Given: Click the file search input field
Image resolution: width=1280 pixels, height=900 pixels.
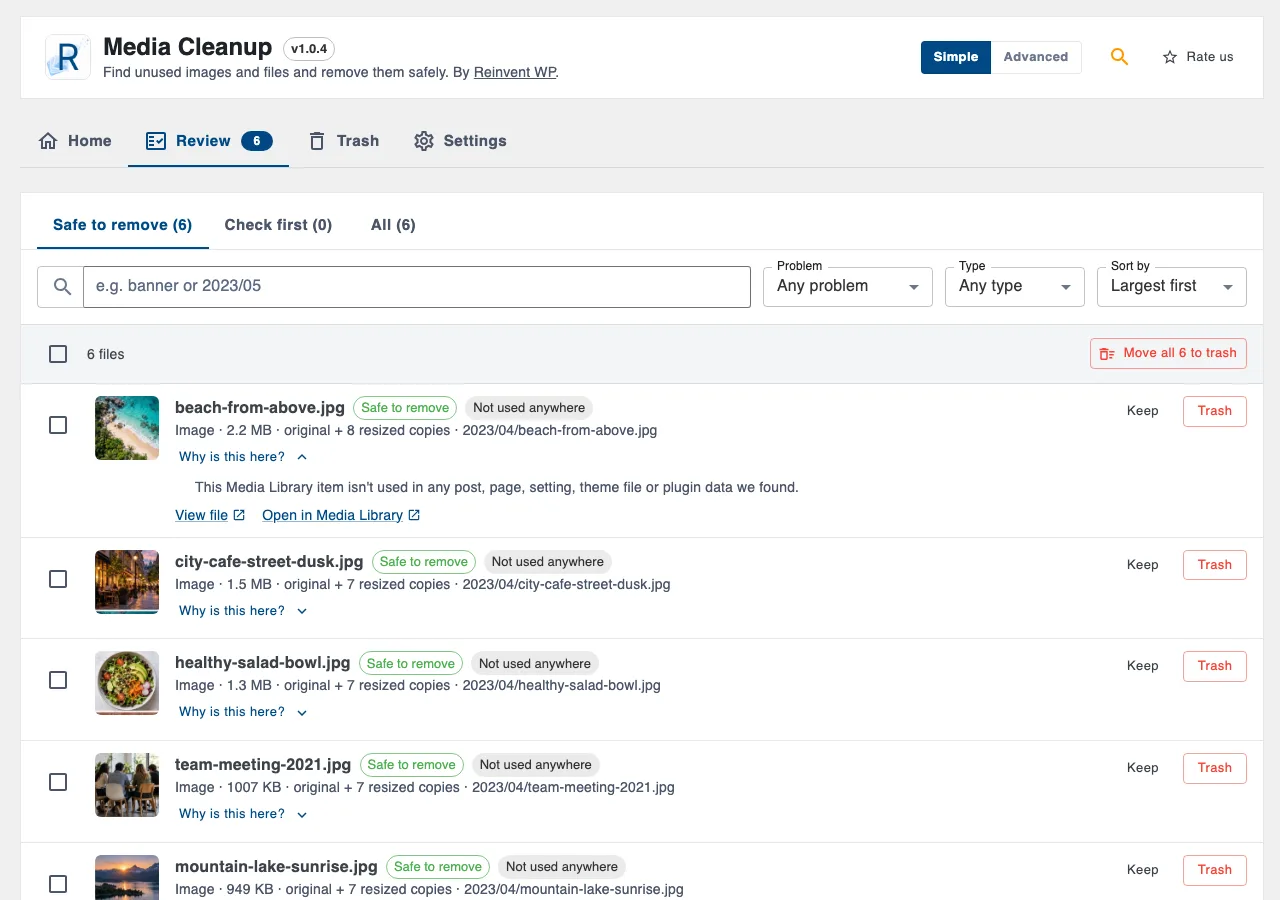Looking at the screenshot, I should [417, 287].
